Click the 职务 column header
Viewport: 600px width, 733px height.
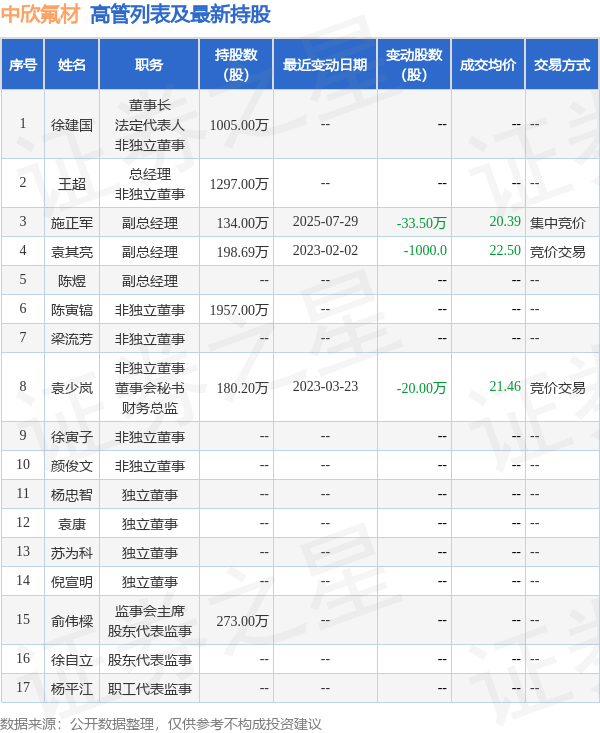tap(149, 65)
